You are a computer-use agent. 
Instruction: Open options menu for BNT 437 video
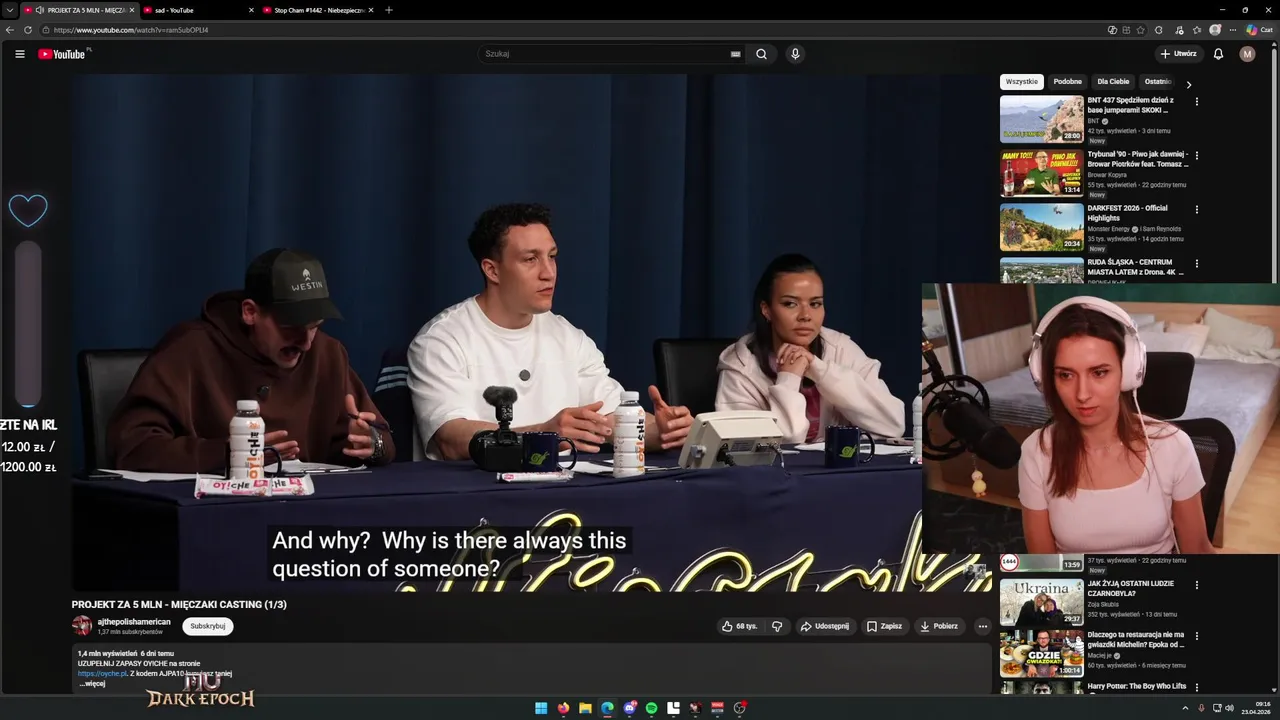1196,101
